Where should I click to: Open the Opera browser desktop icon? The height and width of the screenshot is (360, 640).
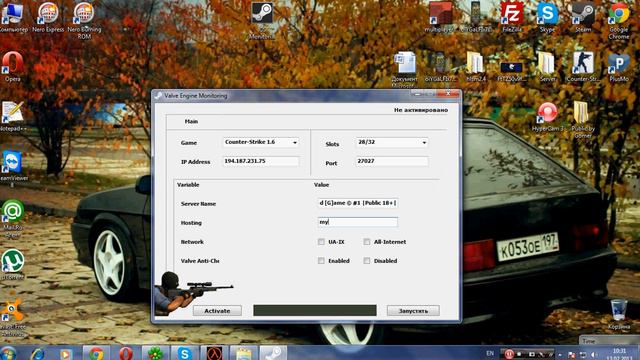click(13, 67)
